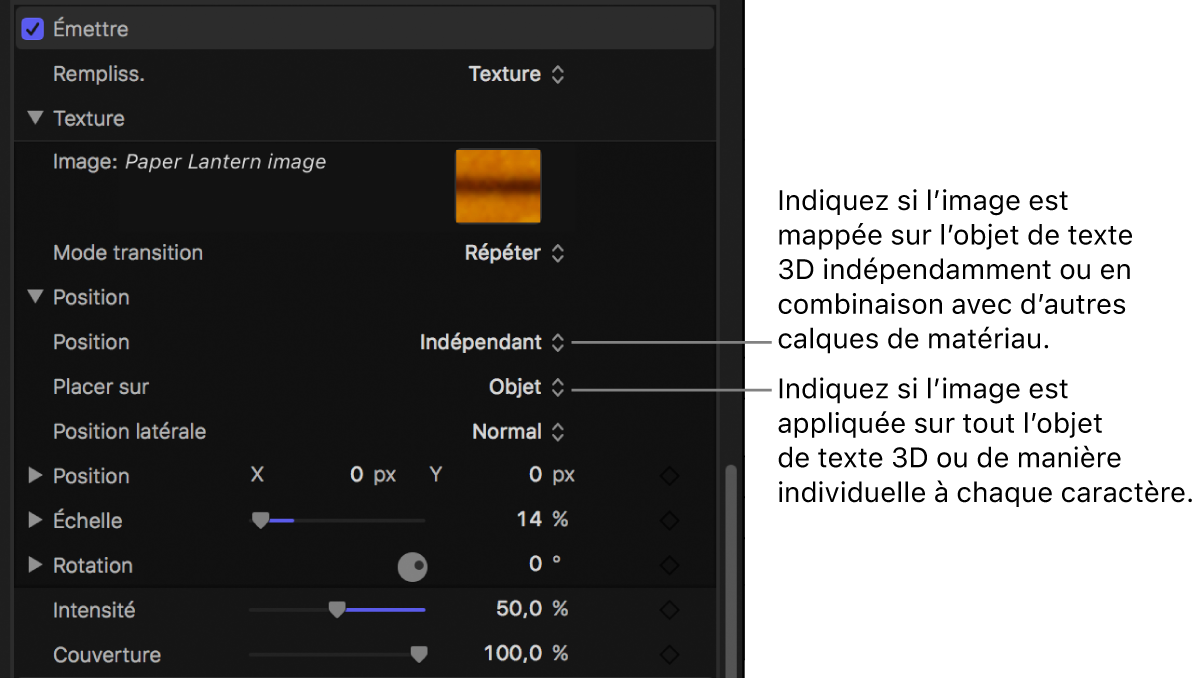The height and width of the screenshot is (678, 1200).
Task: Uncheck the Émettre checkbox
Action: tap(32, 29)
